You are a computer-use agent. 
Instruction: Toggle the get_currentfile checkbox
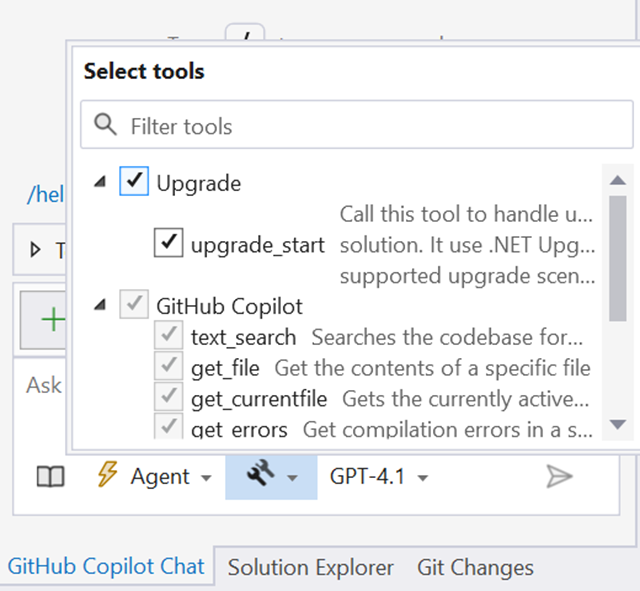(169, 396)
